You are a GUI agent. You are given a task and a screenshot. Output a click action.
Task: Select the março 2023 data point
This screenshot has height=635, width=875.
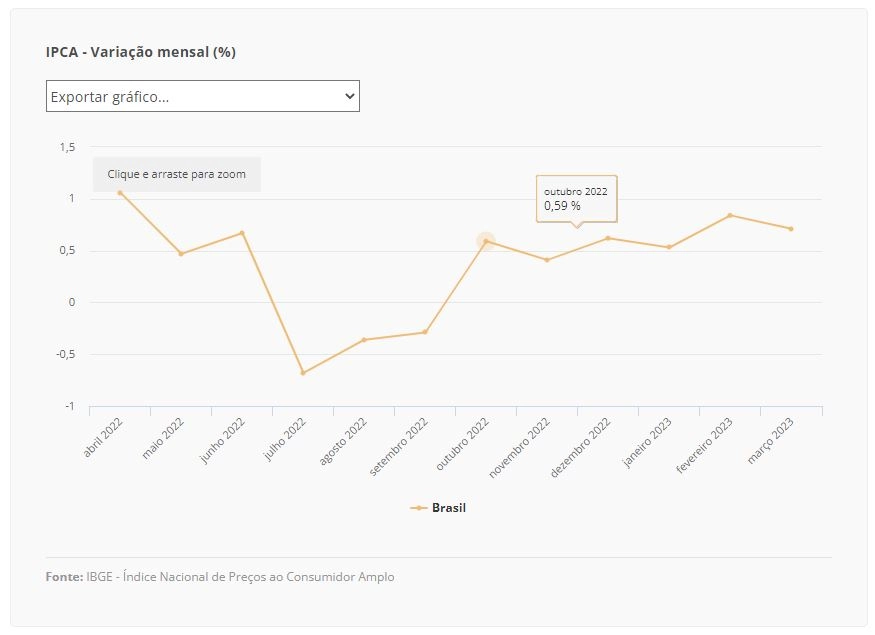791,229
